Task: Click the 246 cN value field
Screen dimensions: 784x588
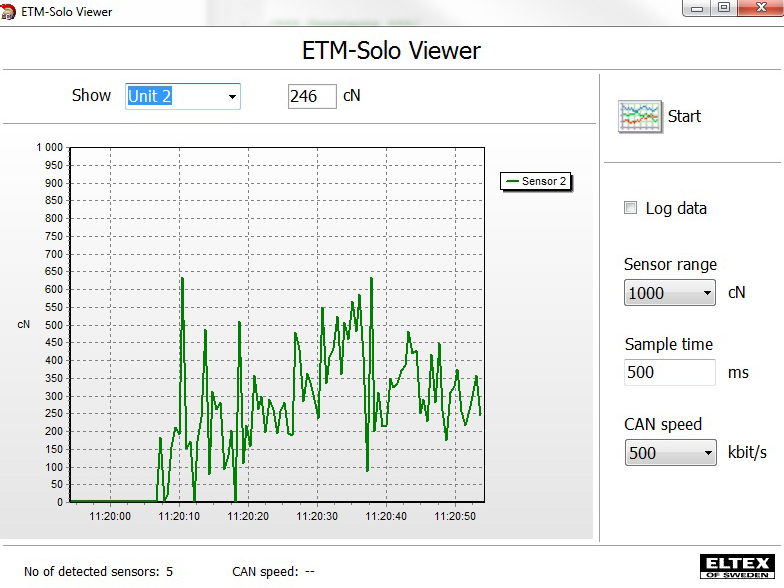Action: coord(312,96)
